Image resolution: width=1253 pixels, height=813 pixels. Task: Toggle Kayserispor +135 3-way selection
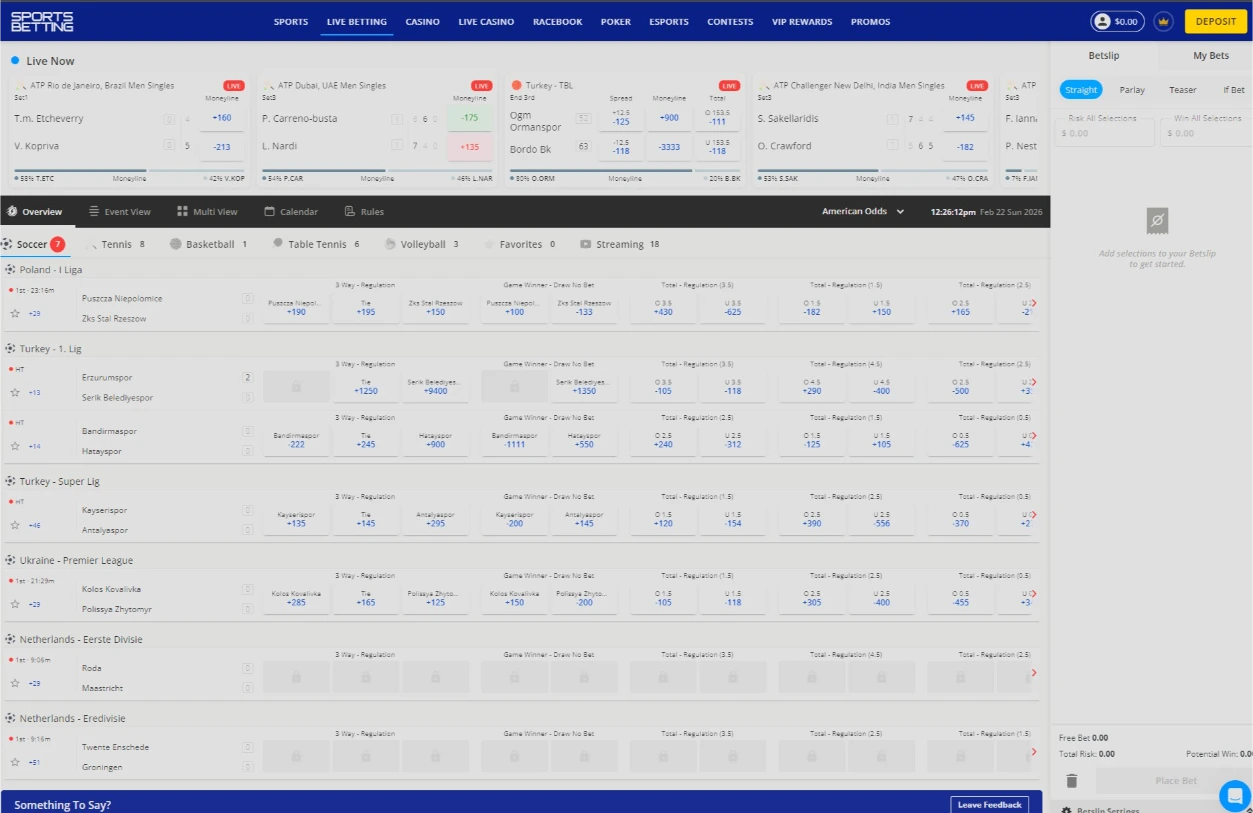tap(296, 519)
